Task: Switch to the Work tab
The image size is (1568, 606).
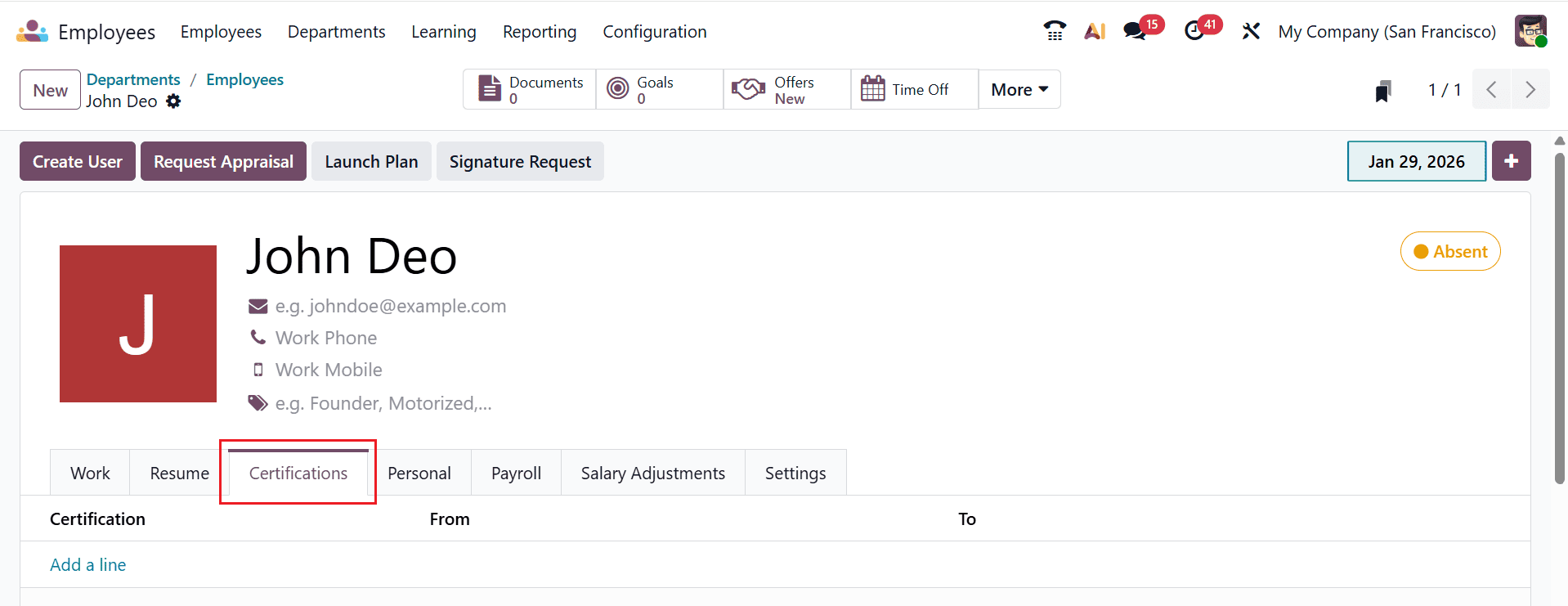Action: coord(90,473)
